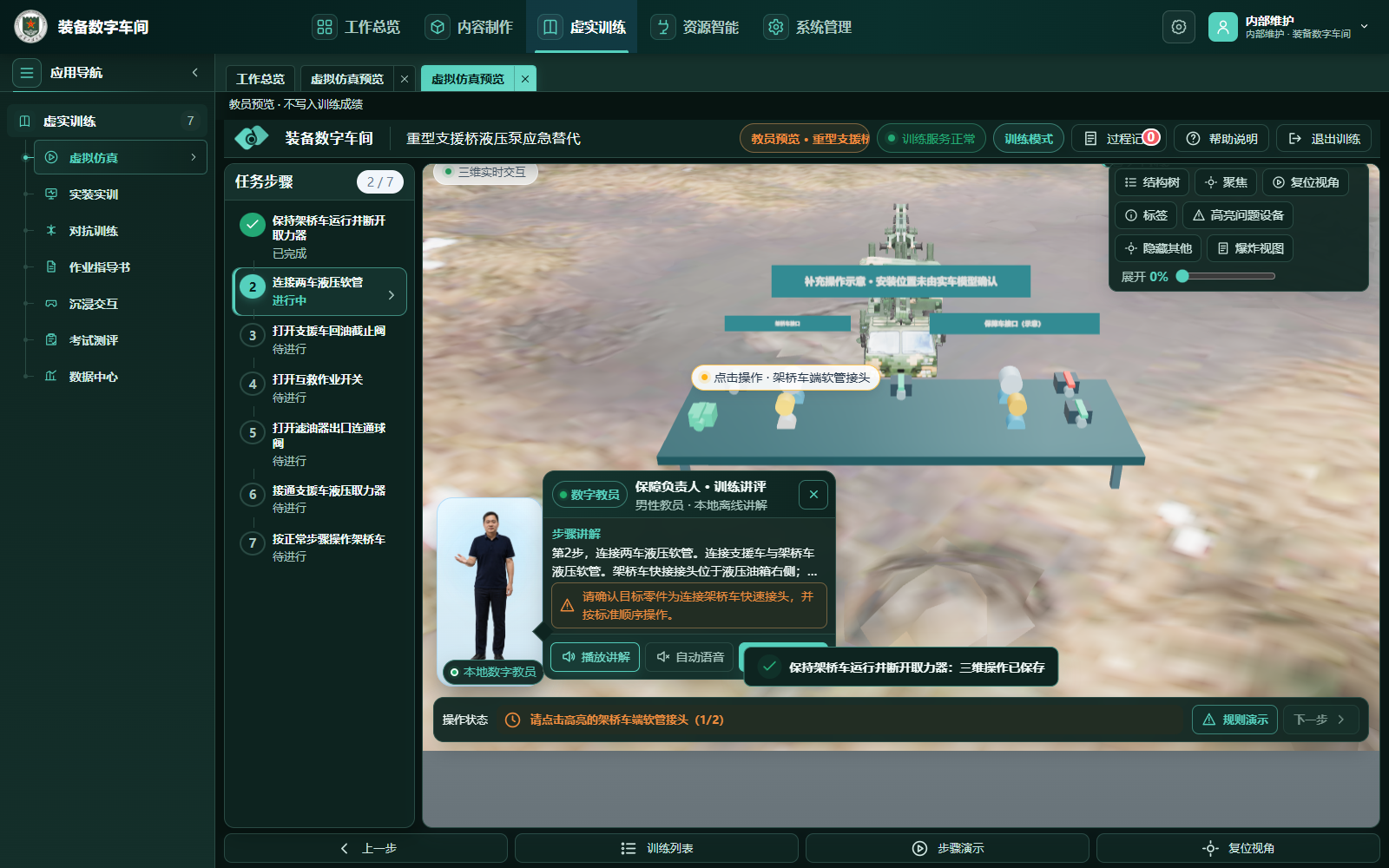Play the 播放讲解 narration
The height and width of the screenshot is (868, 1389).
tap(595, 657)
